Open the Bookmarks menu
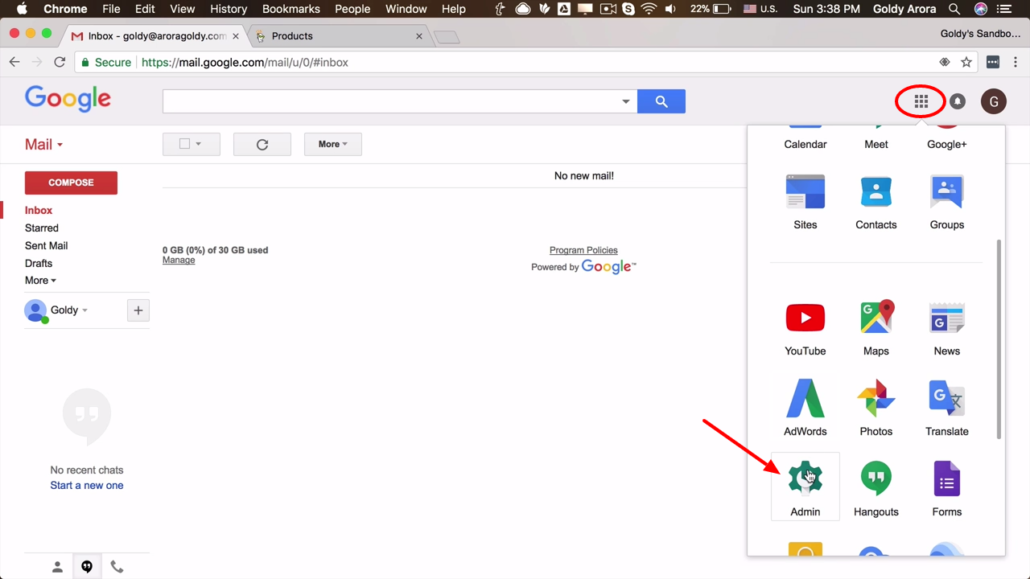The height and width of the screenshot is (579, 1030). tap(290, 9)
